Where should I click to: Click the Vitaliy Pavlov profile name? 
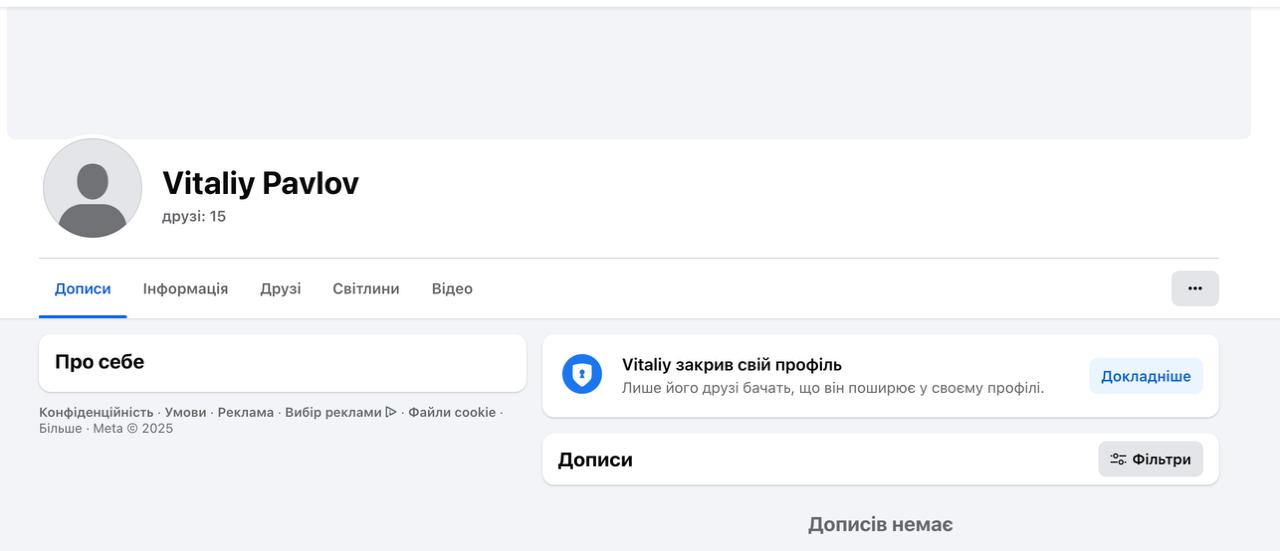260,183
